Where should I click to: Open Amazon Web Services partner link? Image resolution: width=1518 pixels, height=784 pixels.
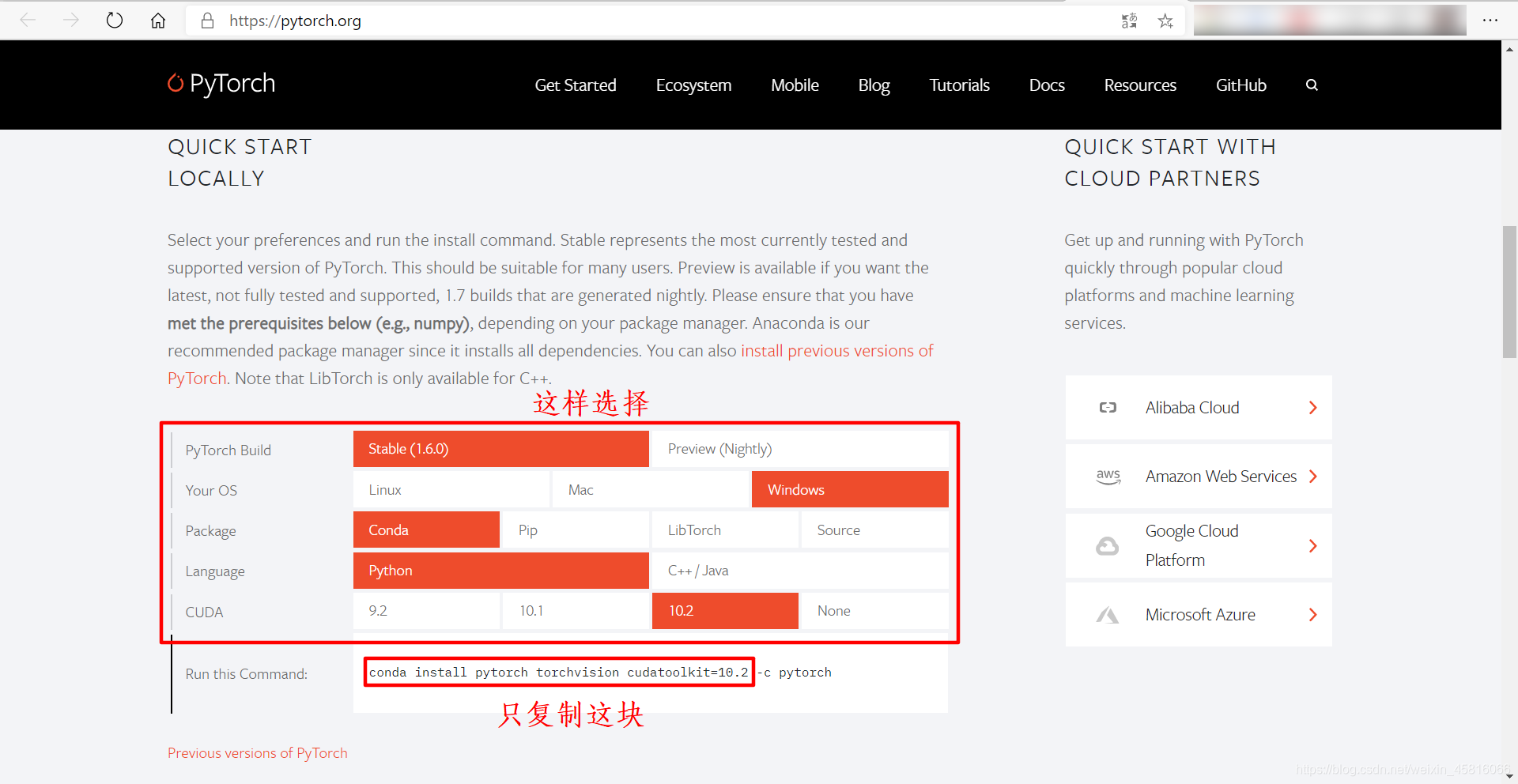(x=1199, y=477)
